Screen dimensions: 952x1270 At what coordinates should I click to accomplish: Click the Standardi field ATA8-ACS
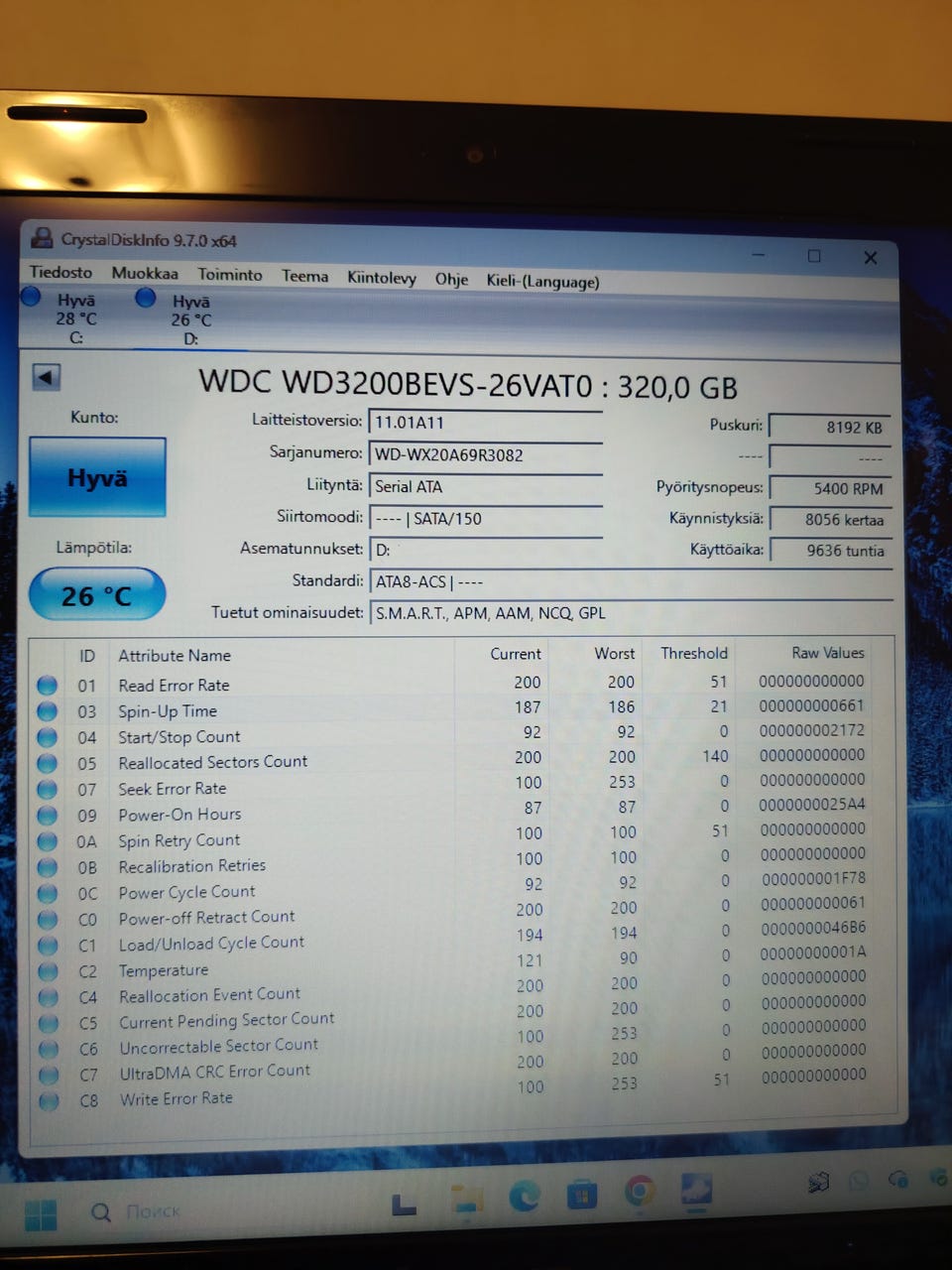point(631,582)
